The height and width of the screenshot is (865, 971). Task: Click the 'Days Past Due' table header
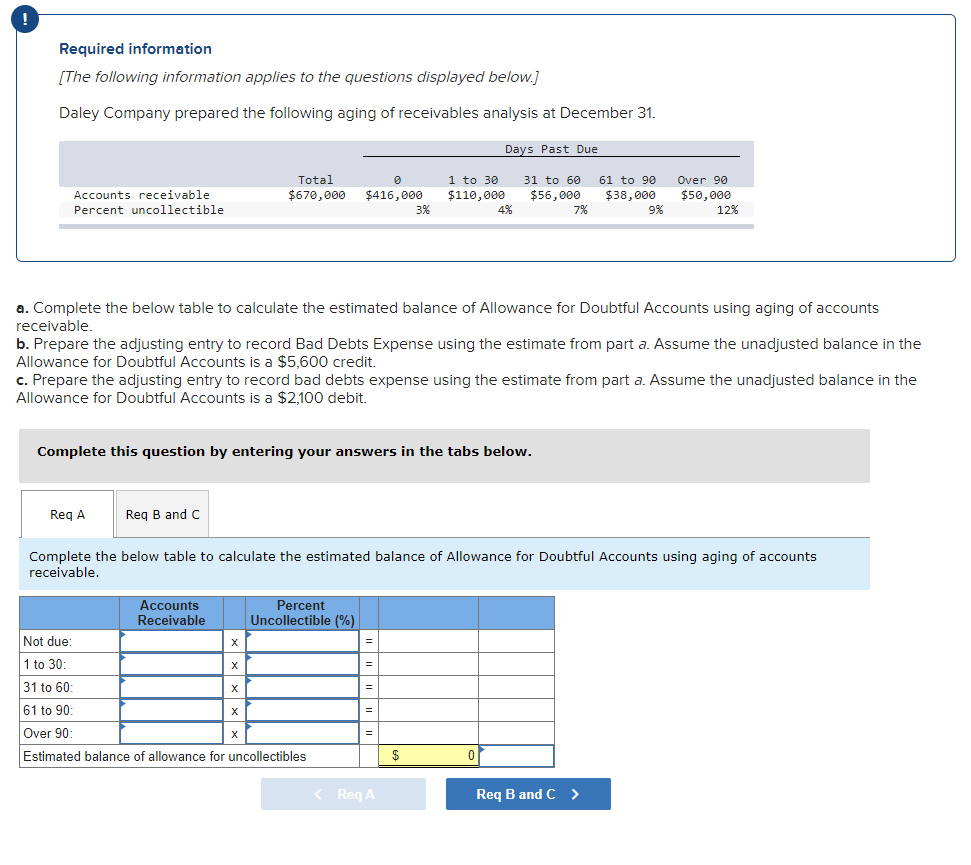tap(551, 149)
